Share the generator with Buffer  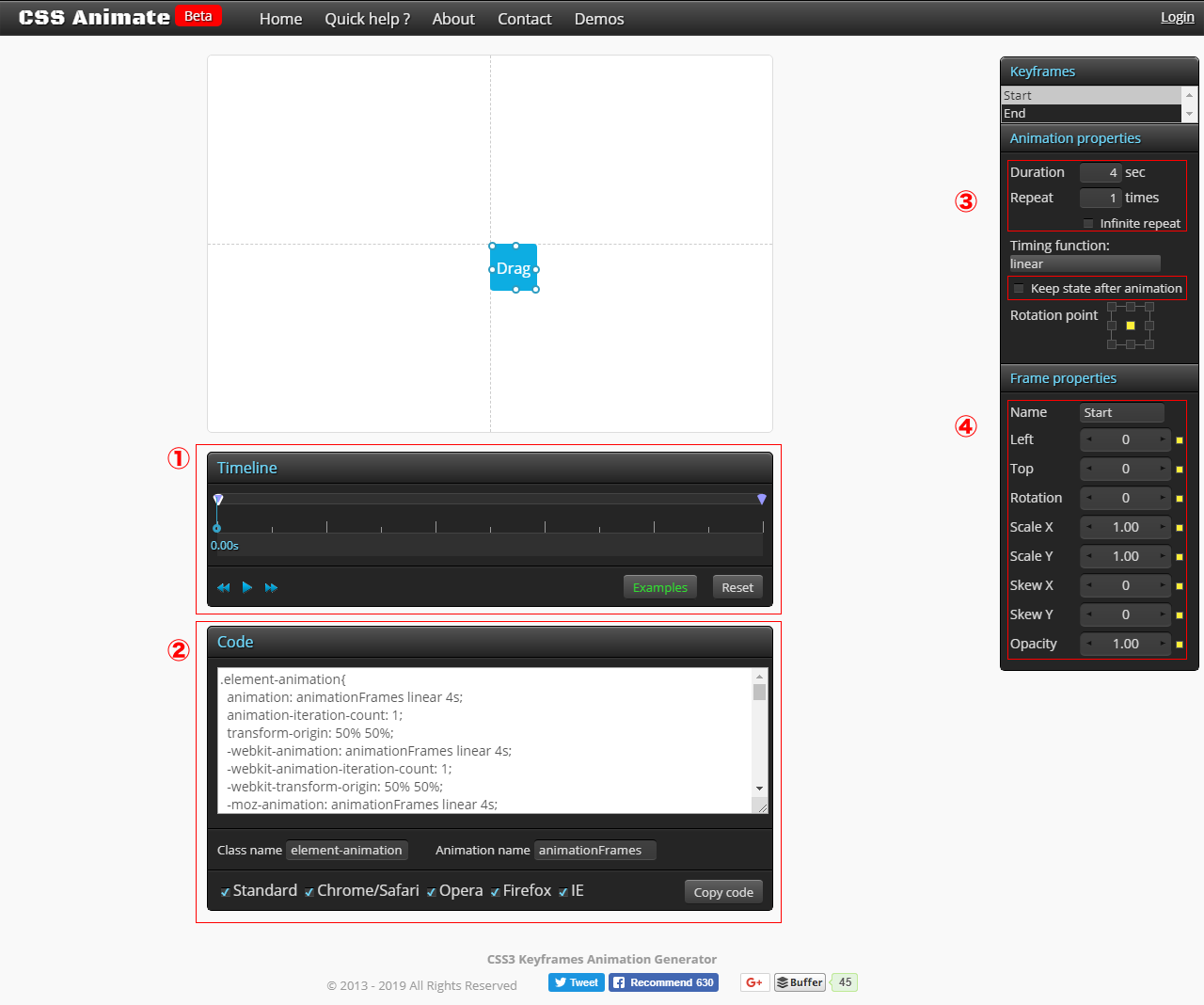[799, 981]
